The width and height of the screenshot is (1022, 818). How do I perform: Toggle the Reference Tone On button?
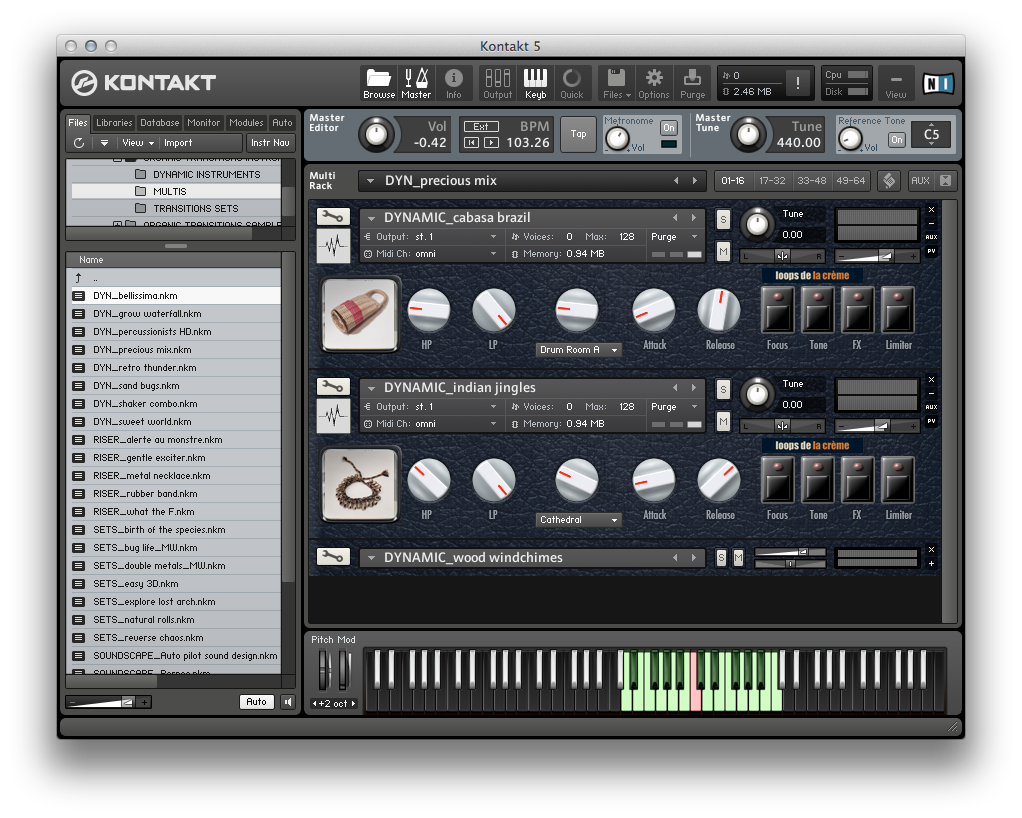[x=897, y=139]
